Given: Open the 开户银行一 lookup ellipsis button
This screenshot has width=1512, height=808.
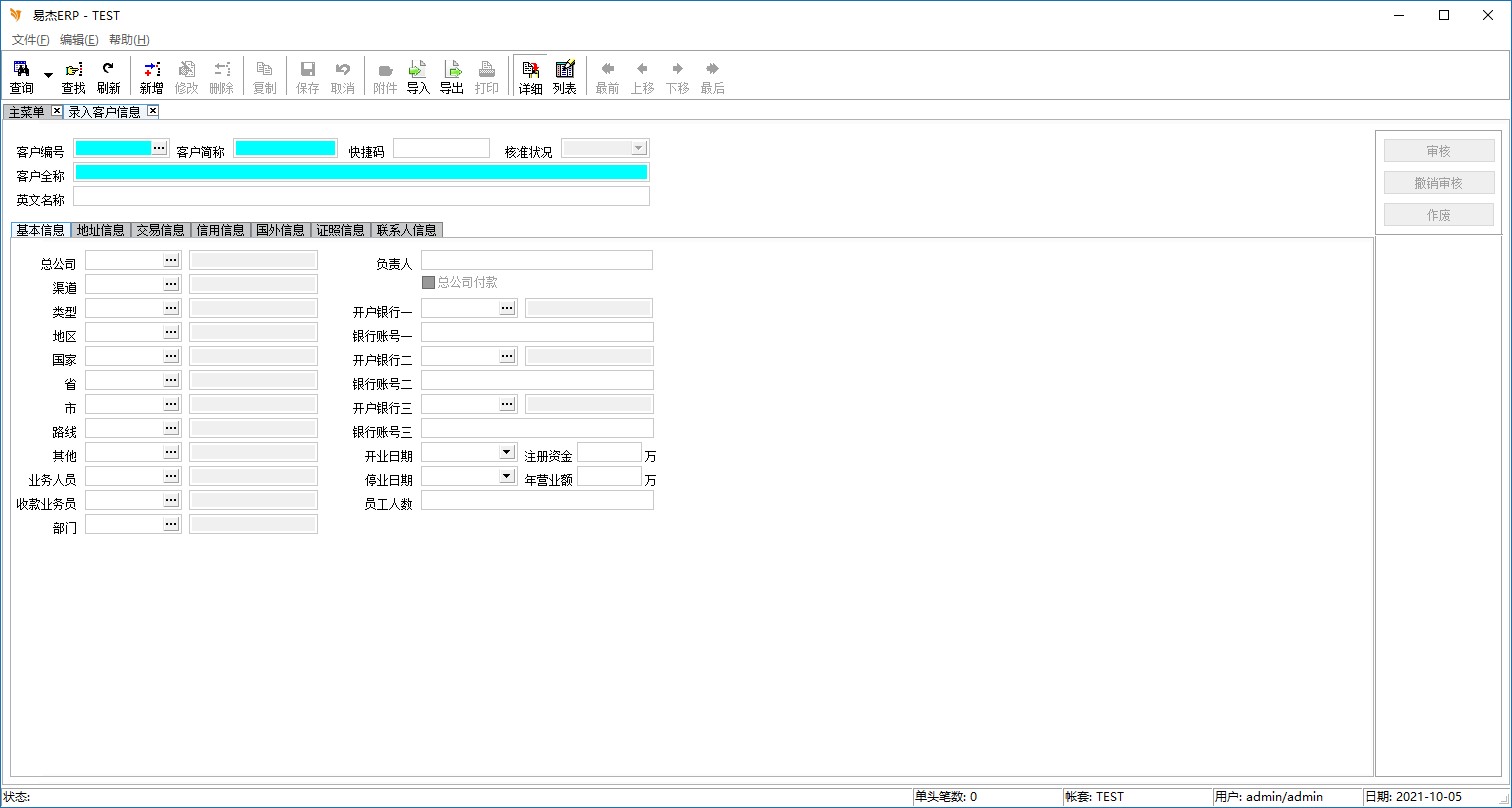Looking at the screenshot, I should (x=507, y=308).
